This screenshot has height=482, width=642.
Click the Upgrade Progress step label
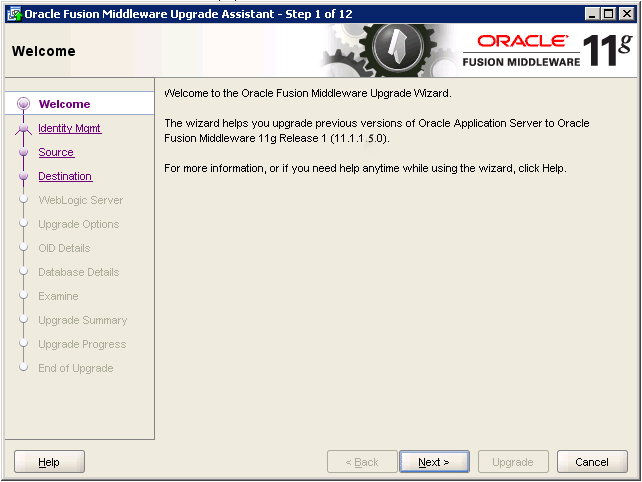pos(82,344)
